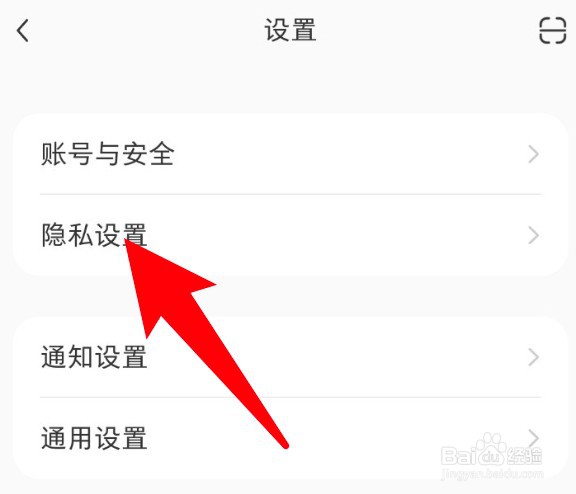This screenshot has width=576, height=494.
Task: Click divider between 通知设置 and 通用设置
Action: (290, 397)
